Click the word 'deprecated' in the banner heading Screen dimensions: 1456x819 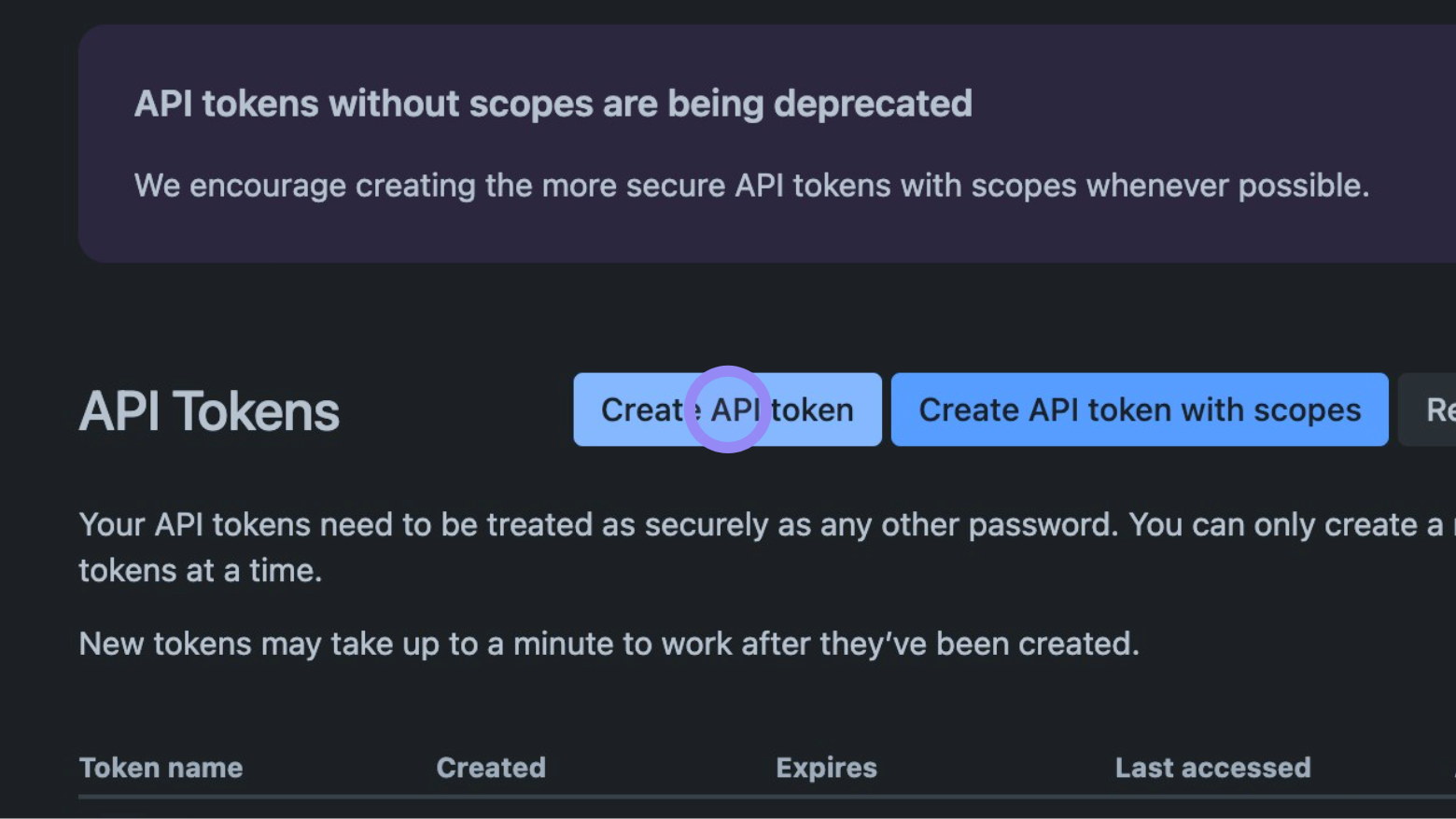873,104
